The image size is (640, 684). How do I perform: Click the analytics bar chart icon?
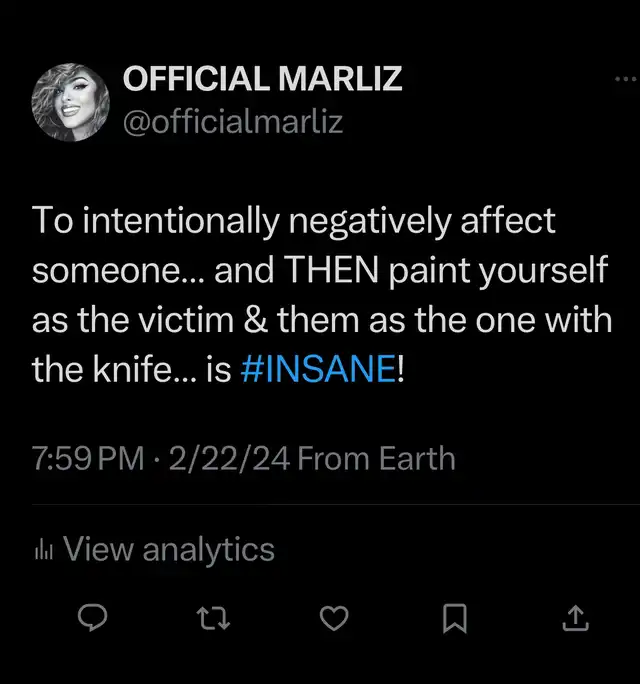pyautogui.click(x=43, y=549)
